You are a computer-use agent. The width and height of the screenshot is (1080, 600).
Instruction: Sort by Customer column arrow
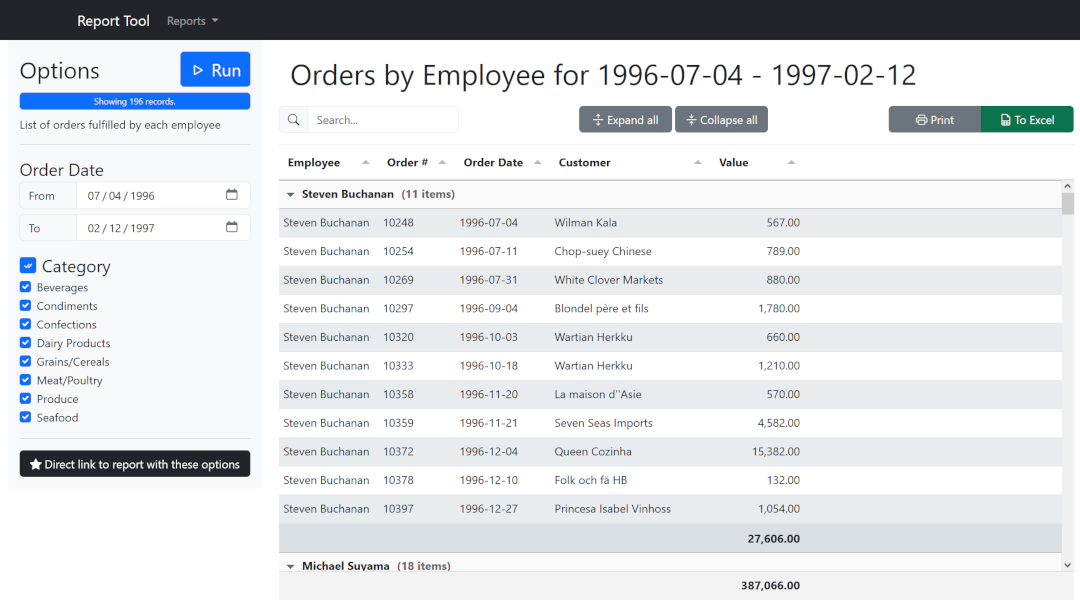pos(698,163)
